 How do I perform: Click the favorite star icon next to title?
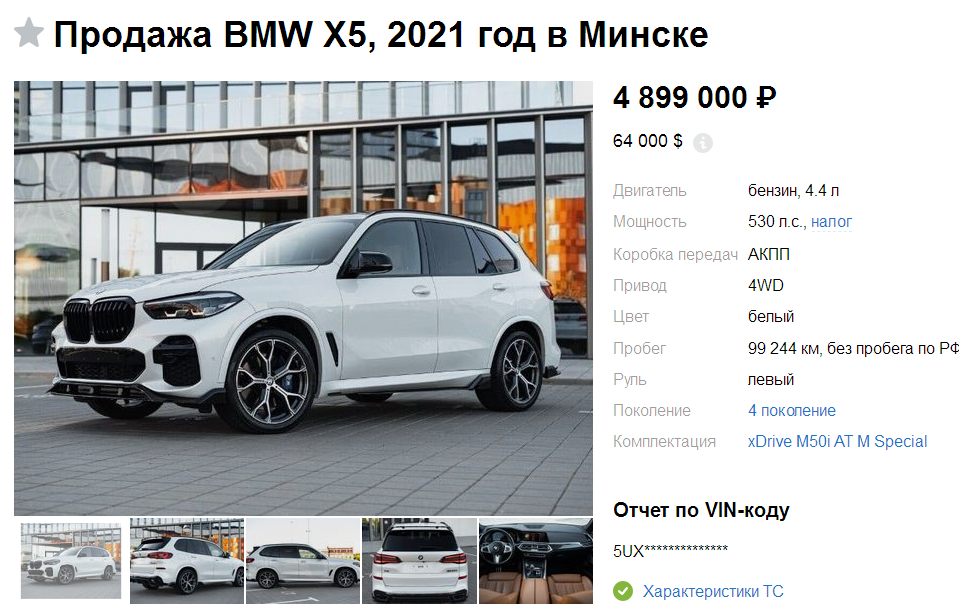[x=29, y=34]
